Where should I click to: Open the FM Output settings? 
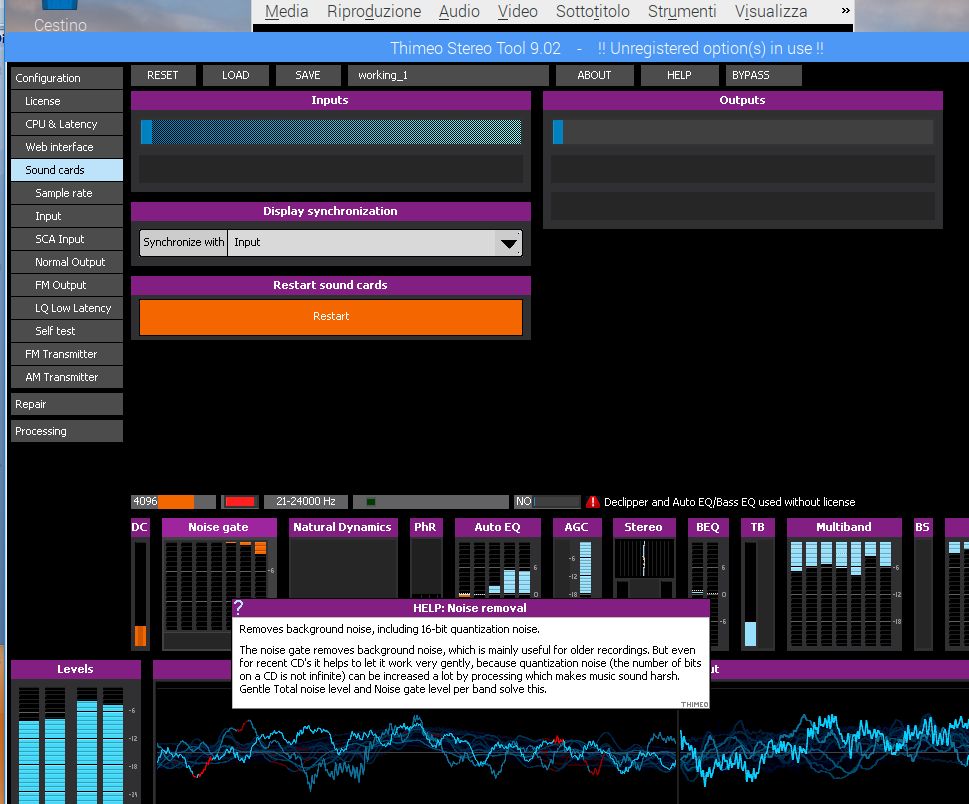click(67, 286)
